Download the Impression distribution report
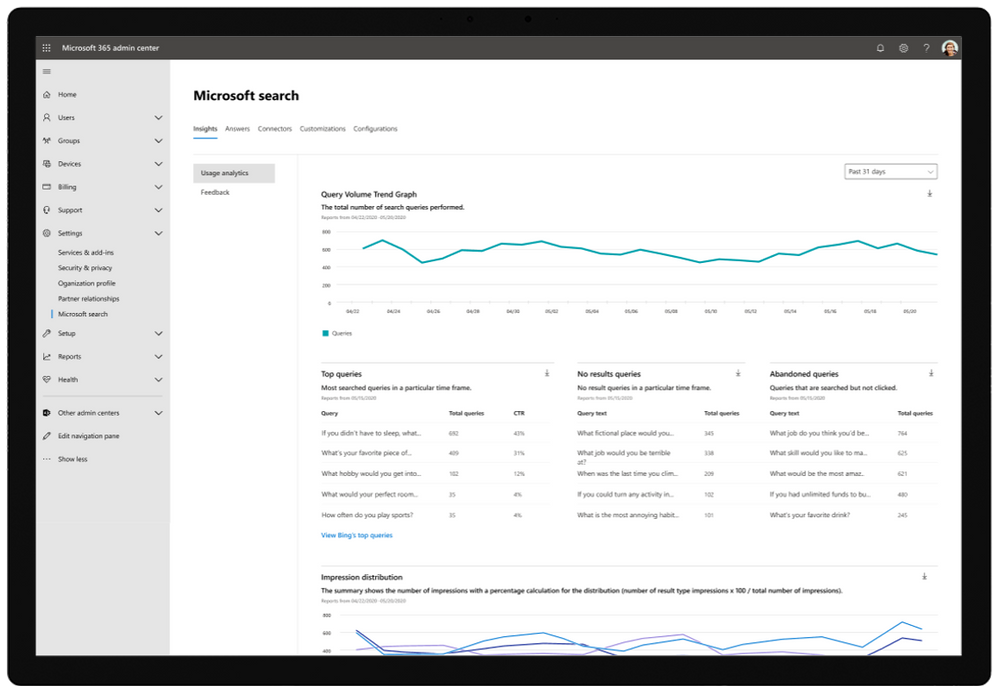This screenshot has height=686, width=999. [x=924, y=576]
